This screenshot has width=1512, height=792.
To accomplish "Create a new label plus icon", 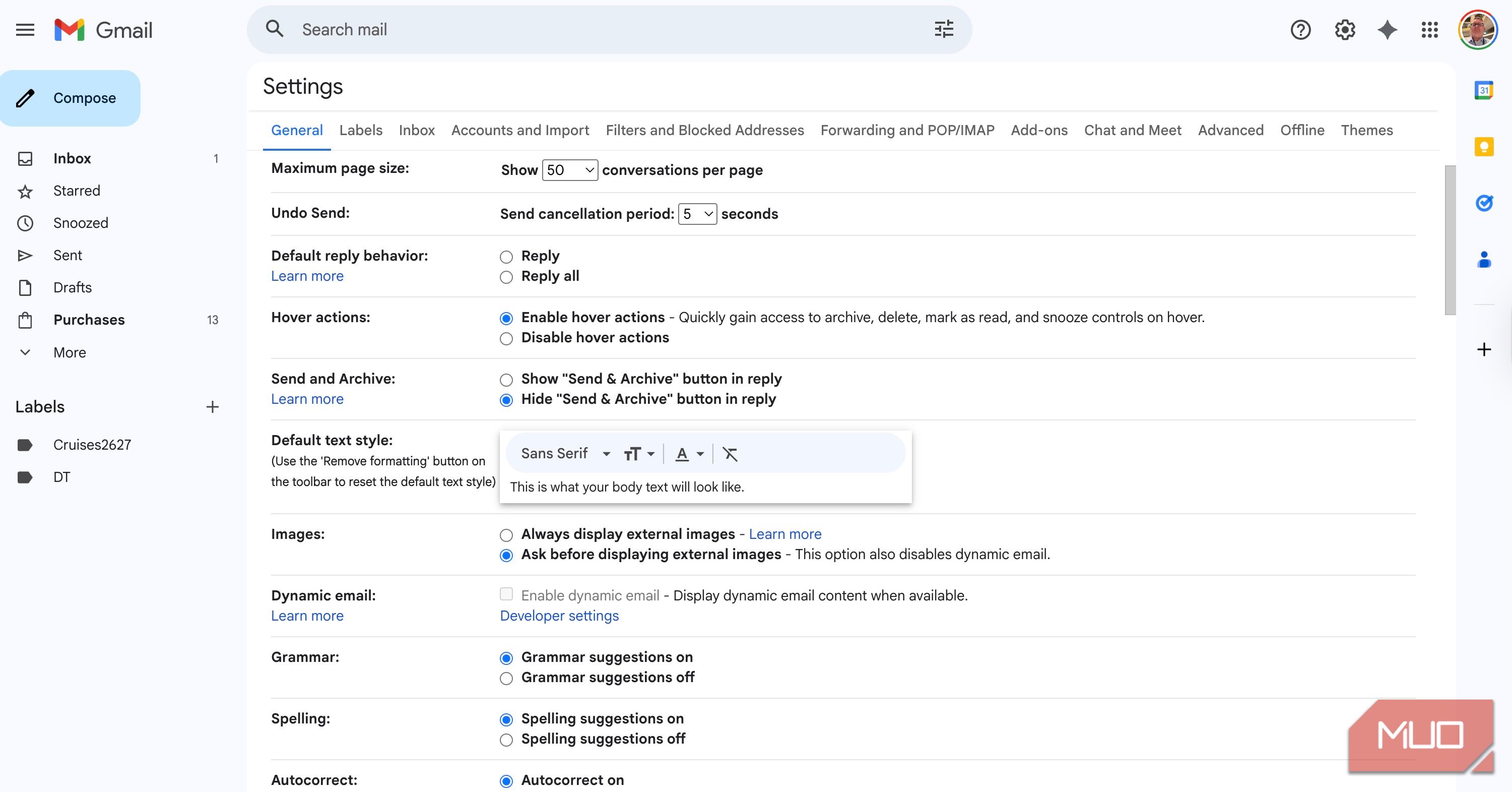I will coord(213,407).
